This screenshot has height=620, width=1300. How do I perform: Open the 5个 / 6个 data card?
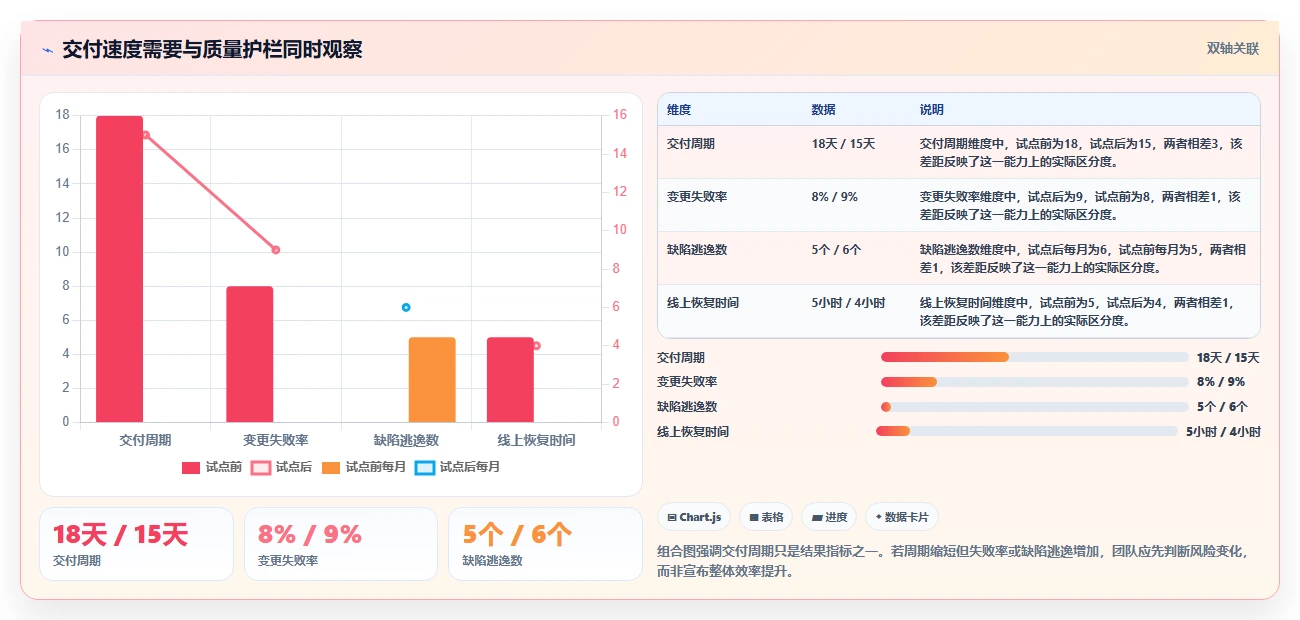(x=545, y=544)
